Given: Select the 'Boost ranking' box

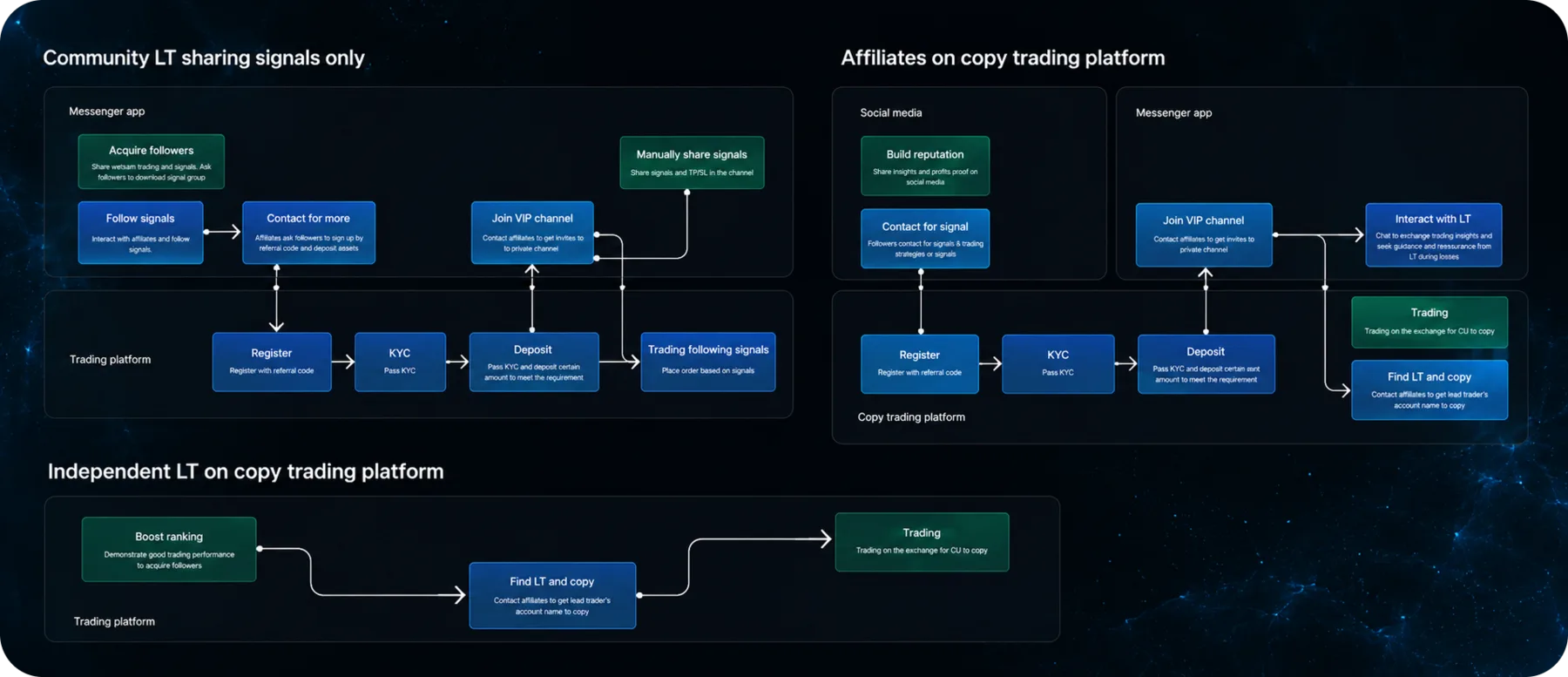Looking at the screenshot, I should click(169, 549).
